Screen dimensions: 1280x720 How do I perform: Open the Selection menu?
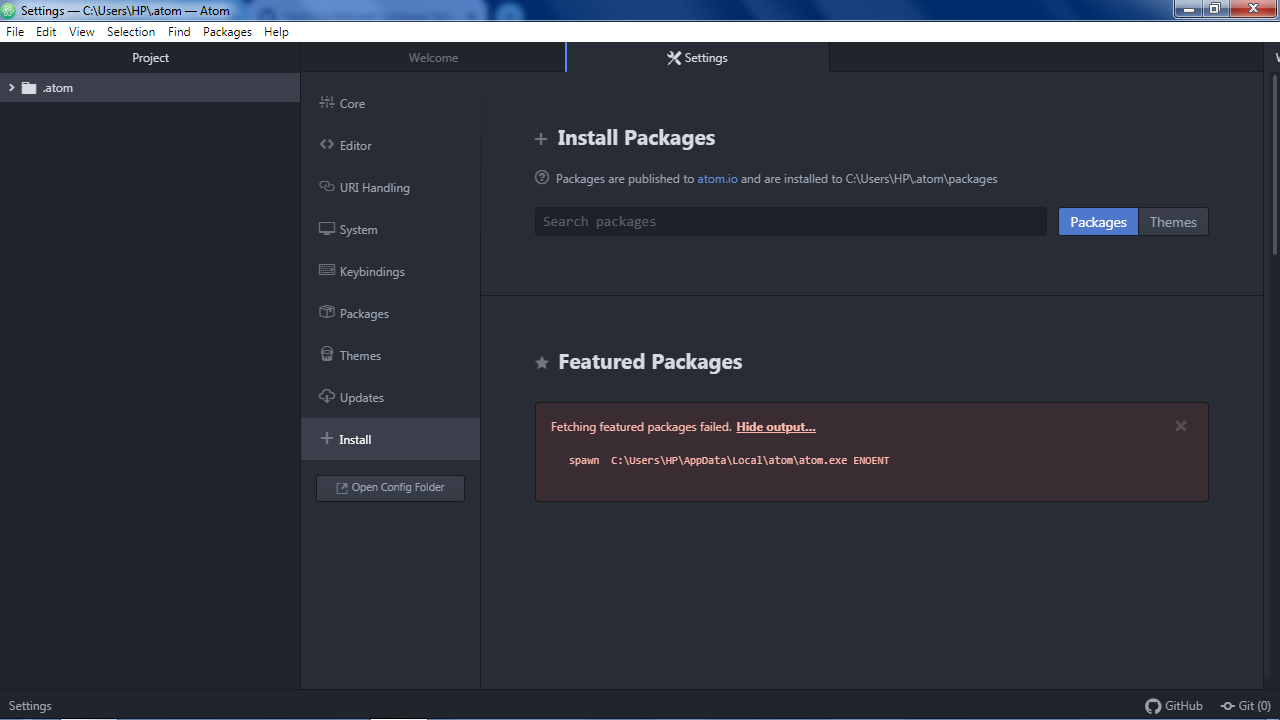click(131, 31)
